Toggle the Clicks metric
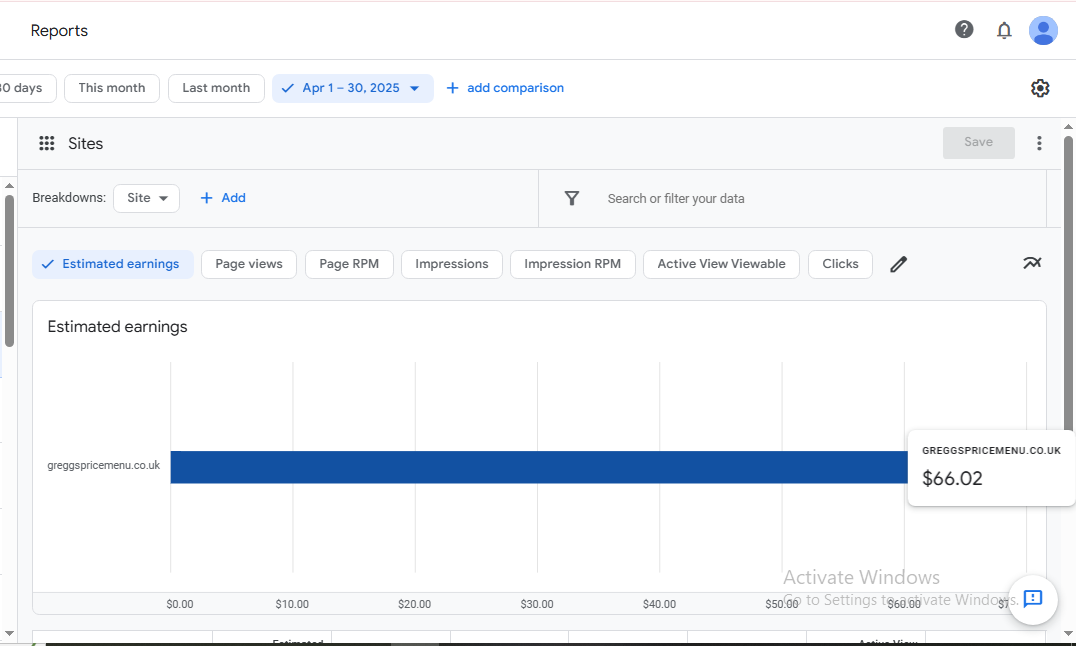Screen dimensions: 1076x646 point(840,264)
